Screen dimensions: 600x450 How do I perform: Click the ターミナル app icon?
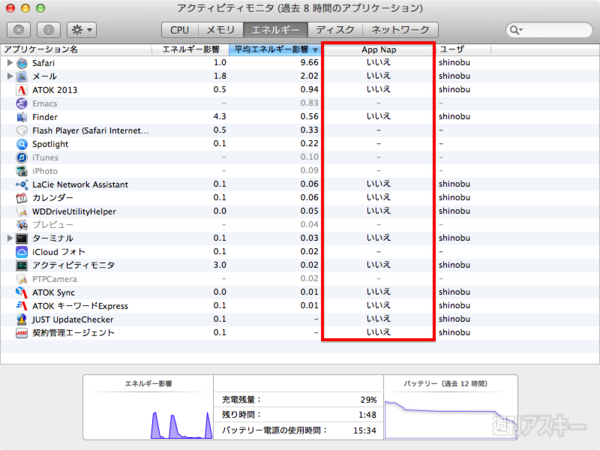click(x=22, y=238)
